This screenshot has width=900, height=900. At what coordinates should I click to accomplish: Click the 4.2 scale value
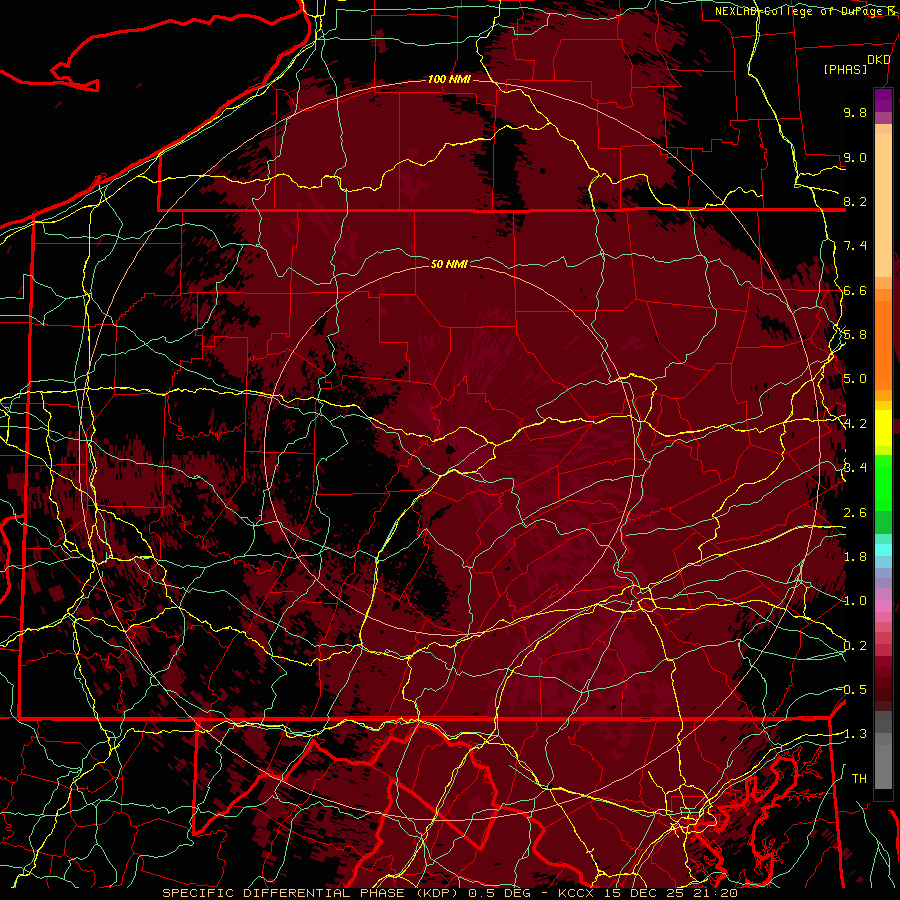855,424
